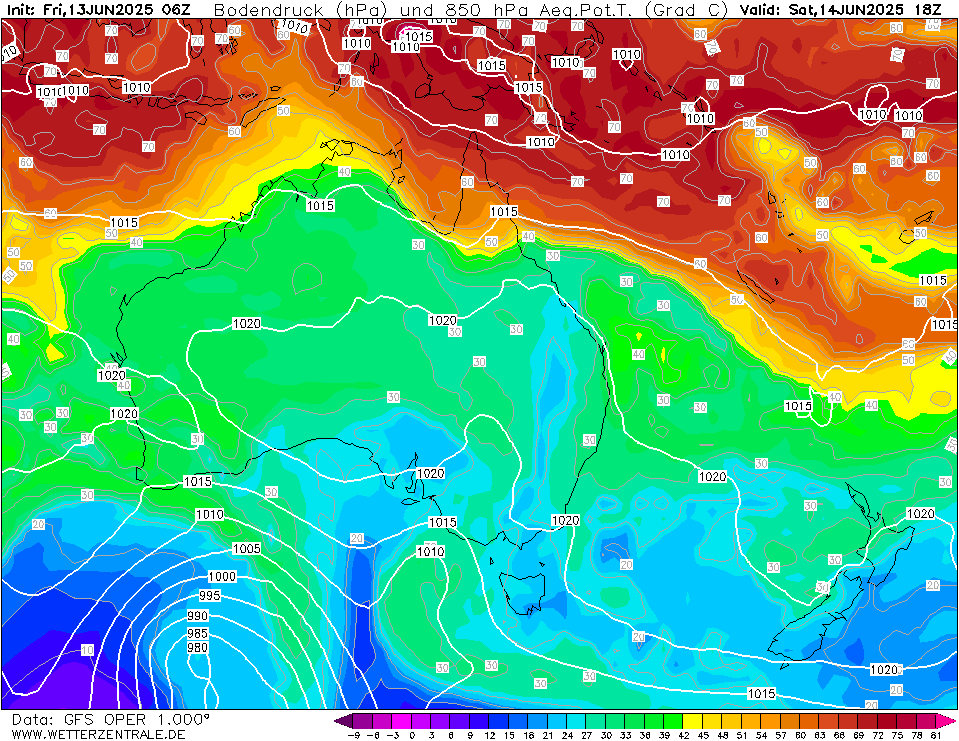This screenshot has width=959, height=741.
Task: Click the Data: GFS OPER 1.000° label
Action: click(111, 720)
